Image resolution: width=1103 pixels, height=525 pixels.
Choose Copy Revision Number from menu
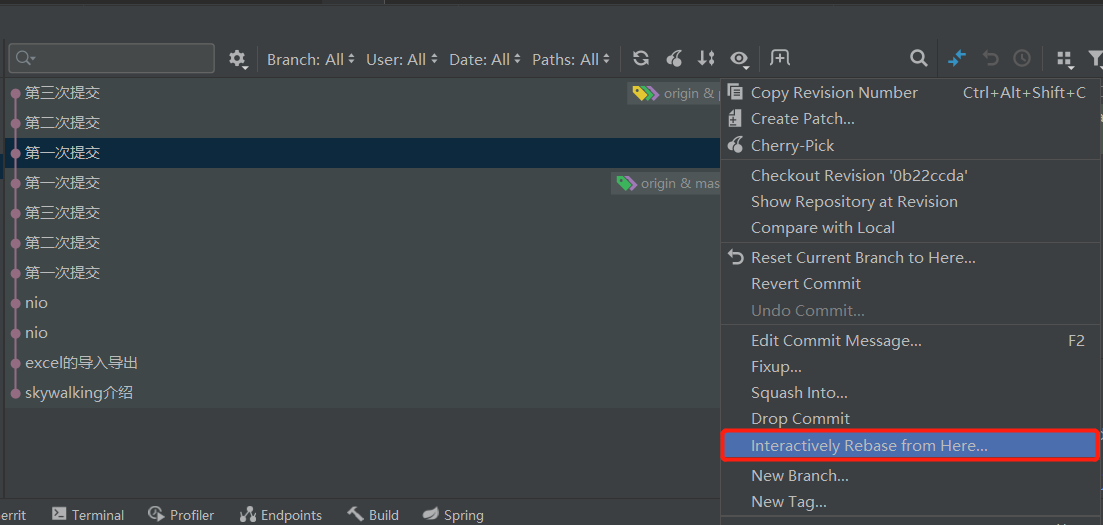coord(910,93)
